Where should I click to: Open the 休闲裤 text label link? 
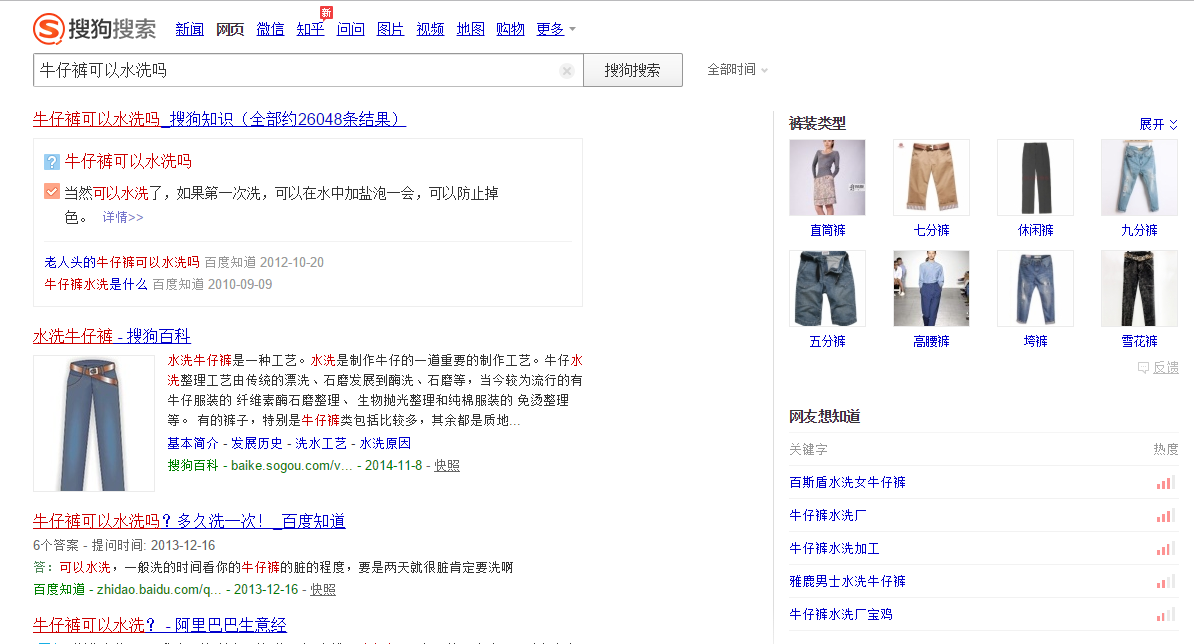tap(1036, 231)
